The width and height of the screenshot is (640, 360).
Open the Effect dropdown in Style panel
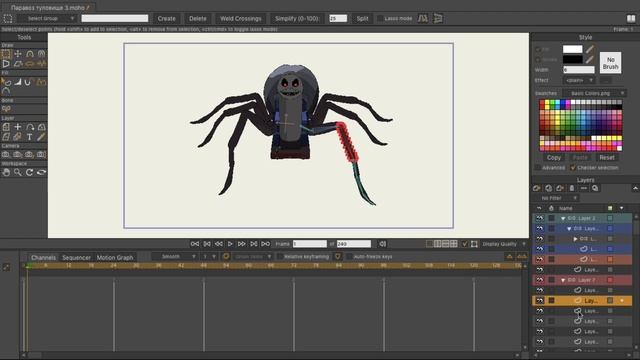pyautogui.click(x=579, y=80)
